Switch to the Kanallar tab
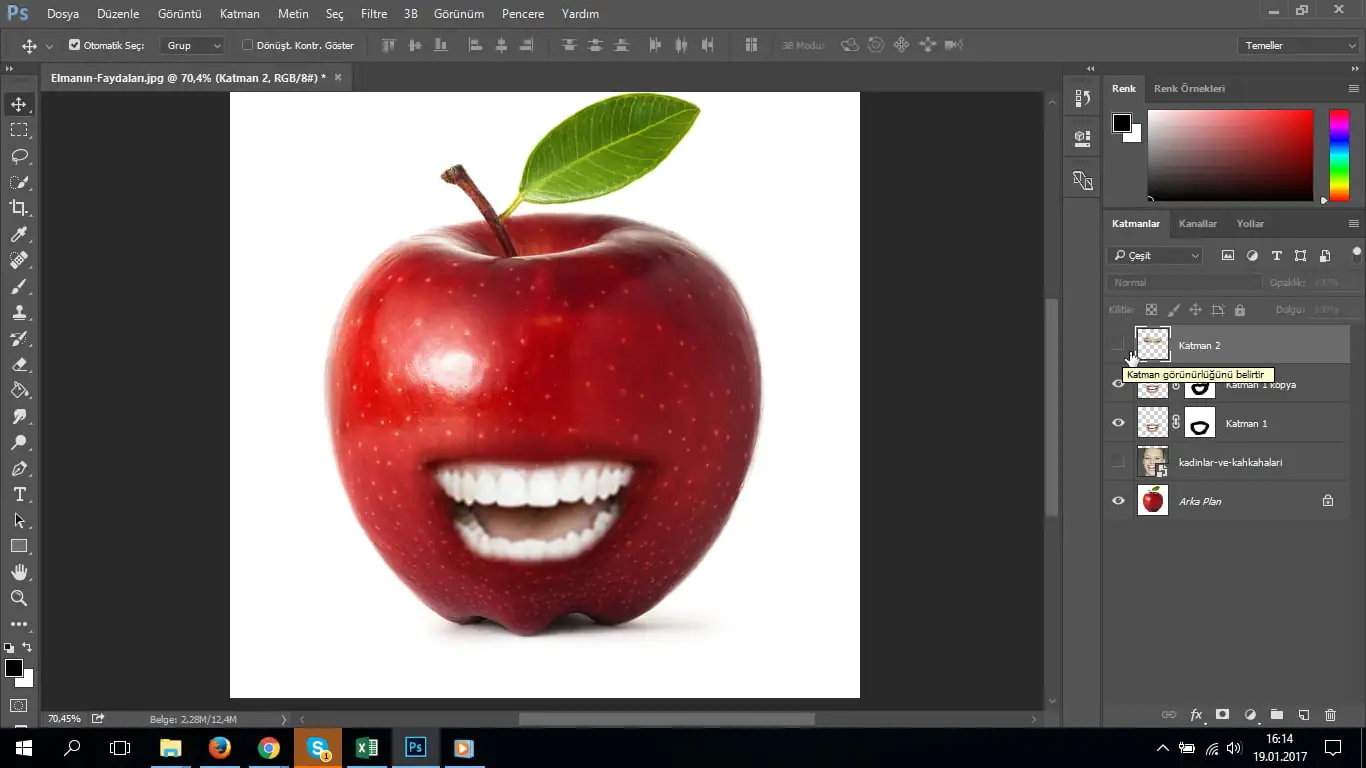The image size is (1366, 768). (1197, 224)
